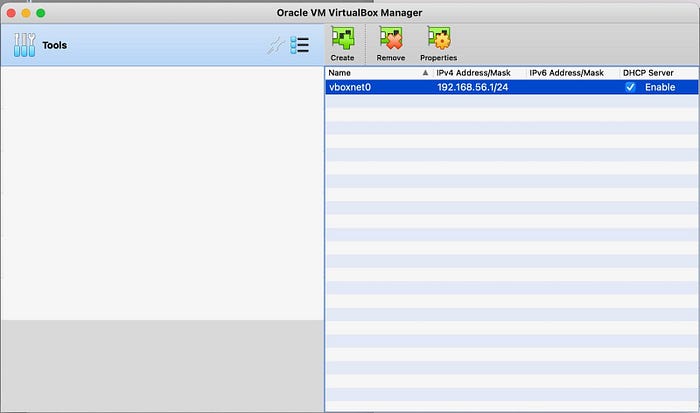
Task: Click the Tools pin icon
Action: pyautogui.click(x=276, y=45)
